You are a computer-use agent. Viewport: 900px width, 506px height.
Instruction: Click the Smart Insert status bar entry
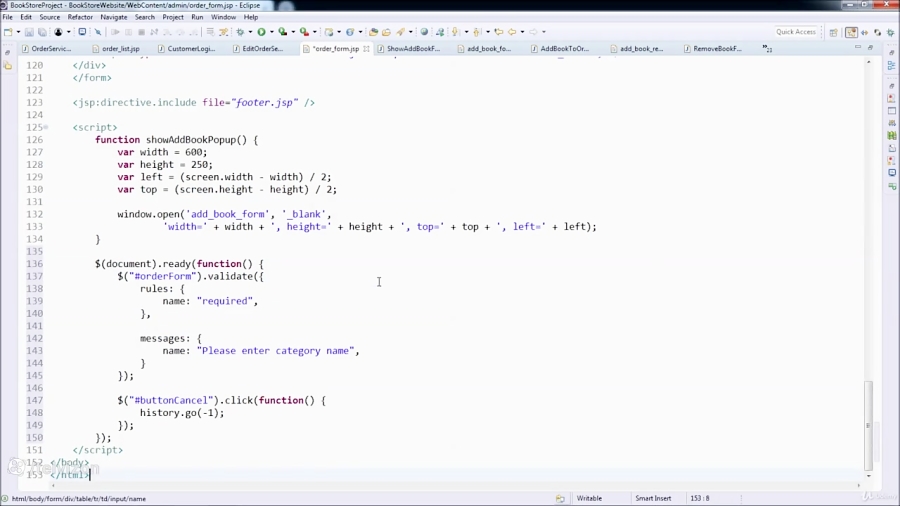653,499
